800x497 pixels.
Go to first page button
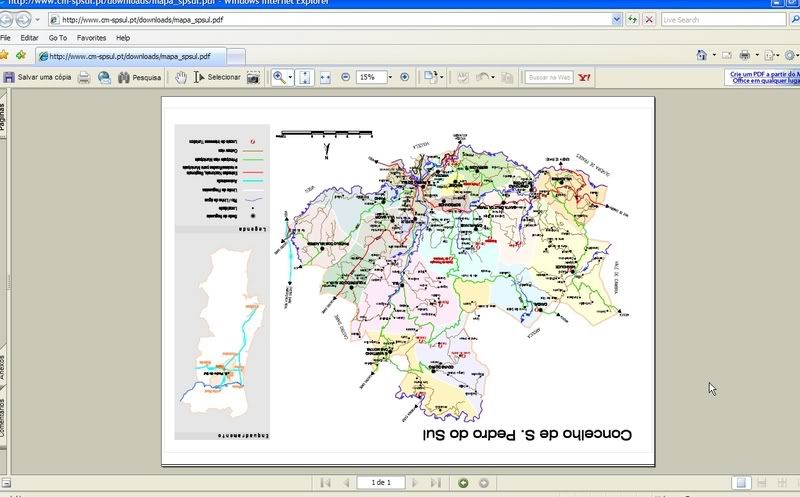tap(326, 483)
